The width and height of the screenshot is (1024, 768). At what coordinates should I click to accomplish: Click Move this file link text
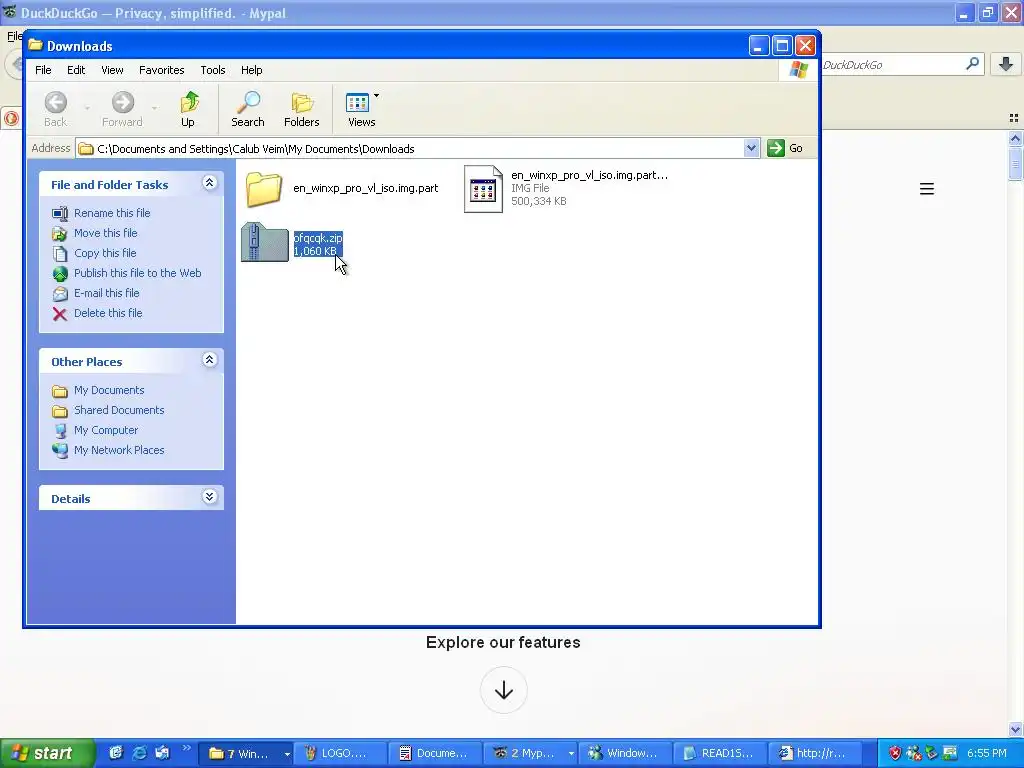[x=105, y=232]
